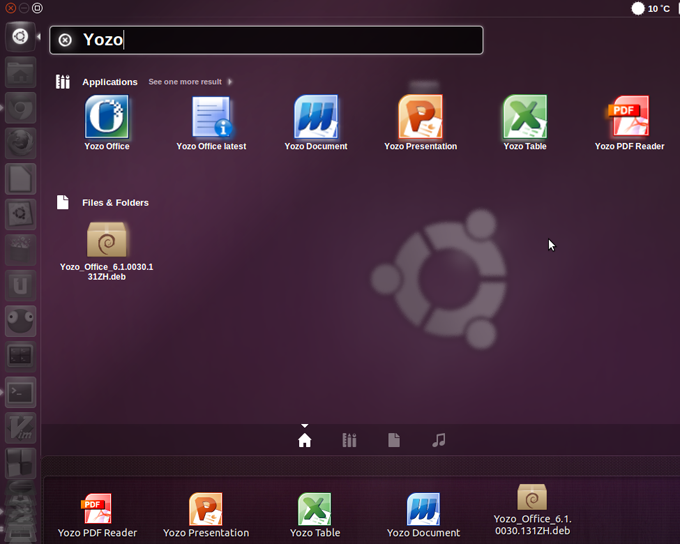680x544 pixels.
Task: Launch the Yozo Office application
Action: [107, 123]
